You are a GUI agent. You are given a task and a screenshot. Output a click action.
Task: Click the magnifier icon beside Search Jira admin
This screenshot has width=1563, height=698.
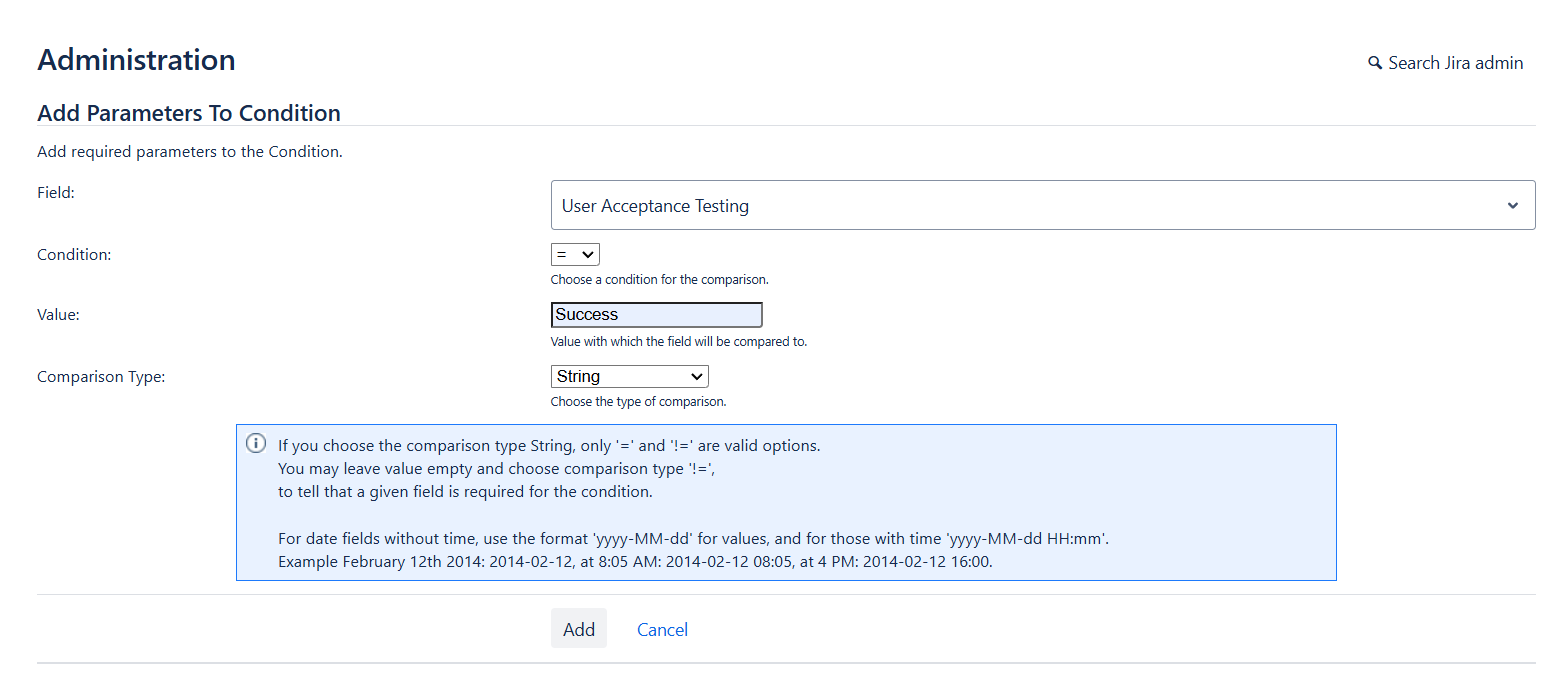tap(1375, 63)
